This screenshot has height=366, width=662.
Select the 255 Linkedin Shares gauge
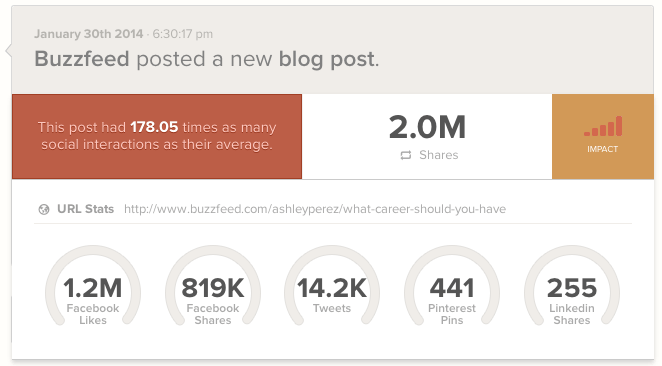point(572,287)
